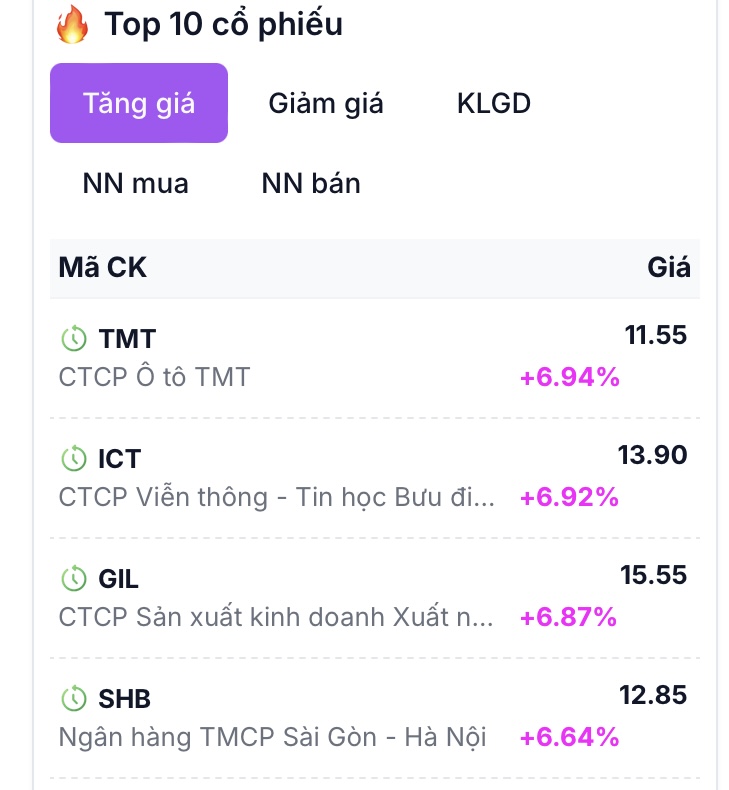
Task: Click the clock icon beside TMT
Action: click(73, 339)
